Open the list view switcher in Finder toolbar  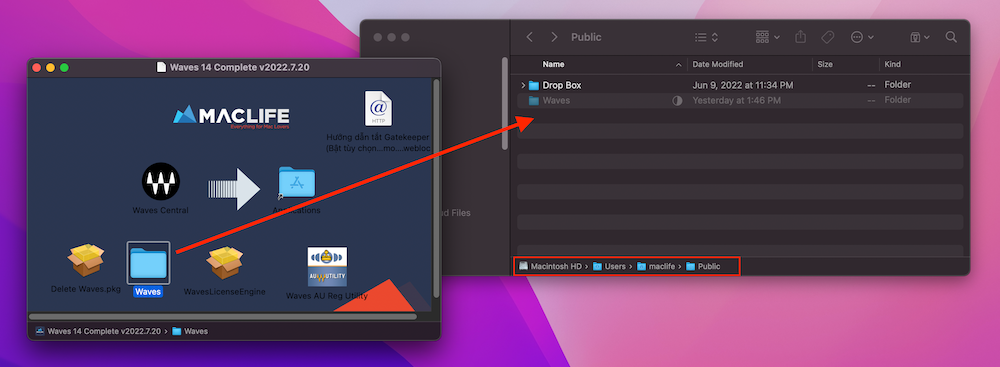(x=707, y=37)
